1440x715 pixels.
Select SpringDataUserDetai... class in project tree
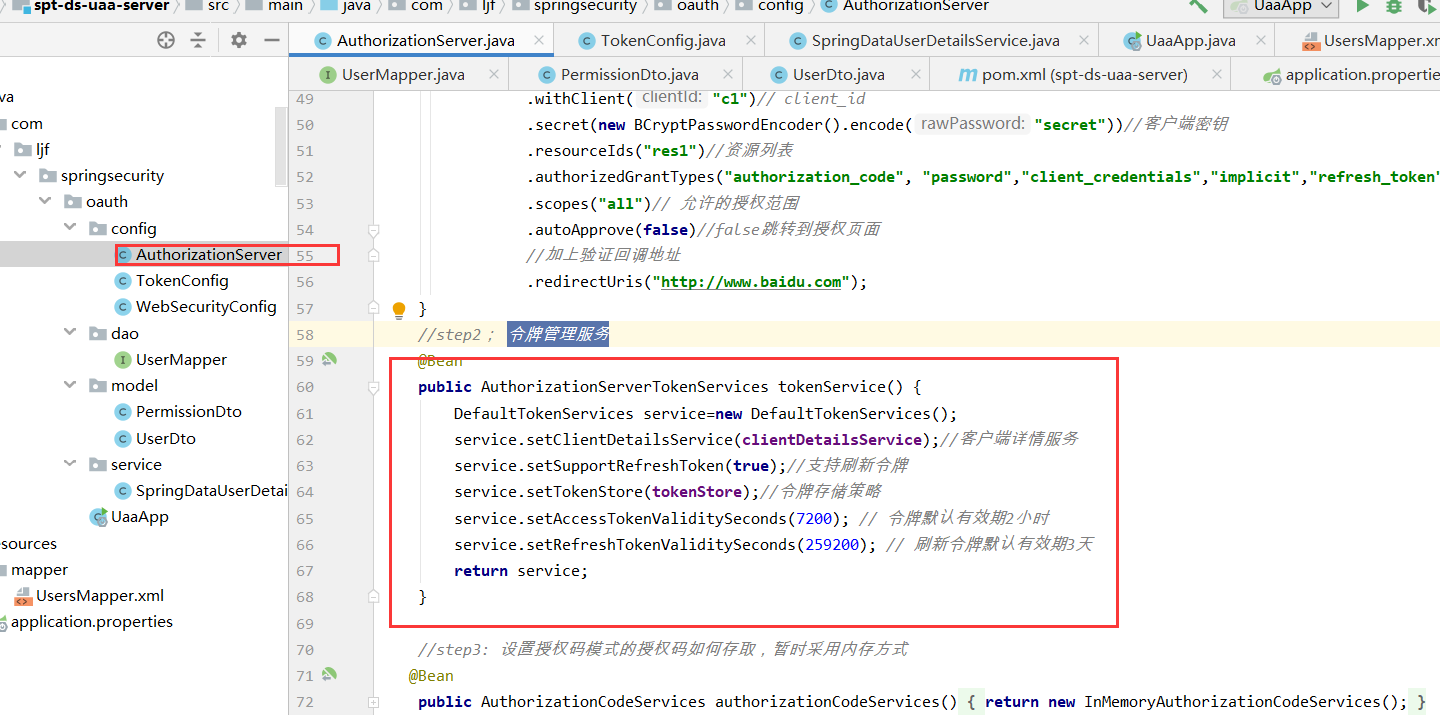(202, 490)
